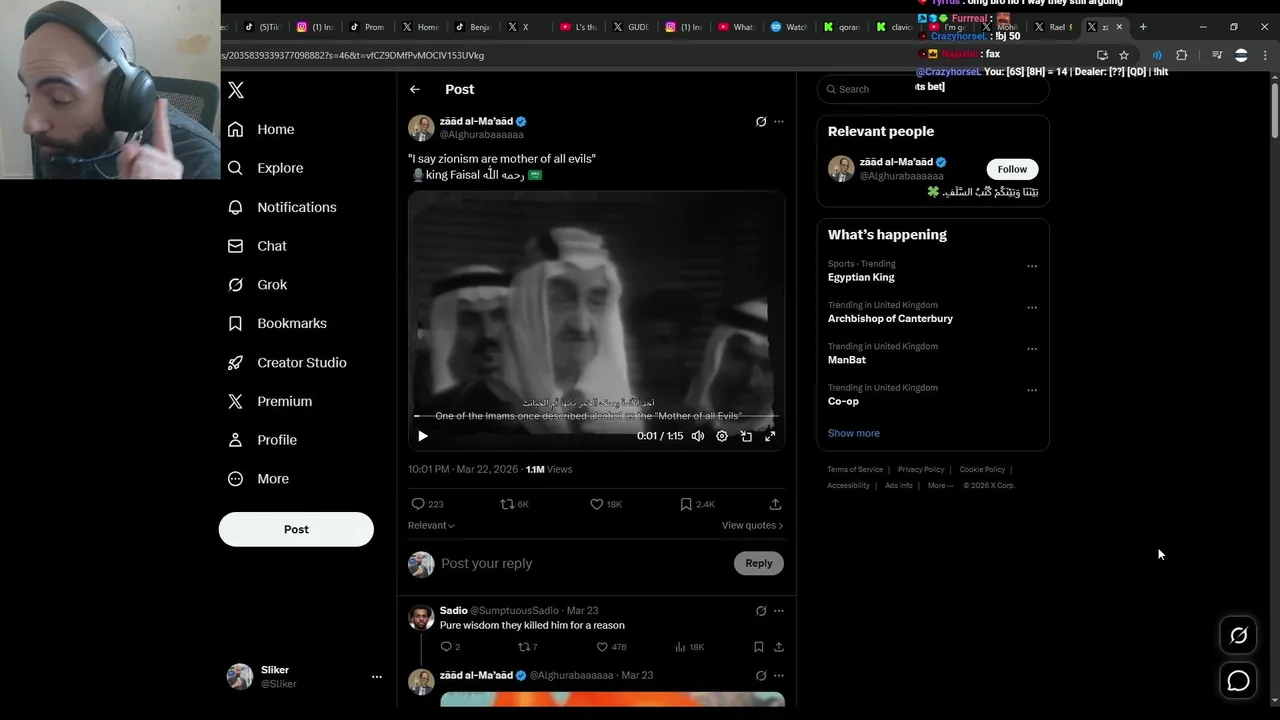Open View quotes link
Screen dimensions: 1280x720
click(752, 525)
